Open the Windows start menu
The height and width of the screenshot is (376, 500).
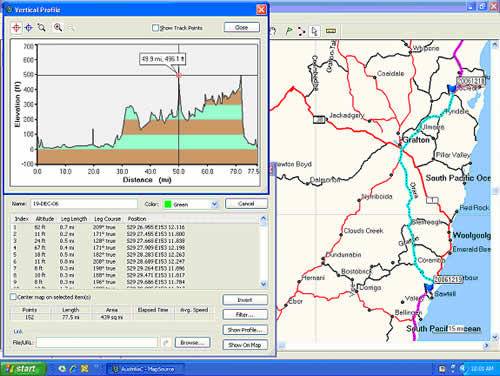click(23, 369)
